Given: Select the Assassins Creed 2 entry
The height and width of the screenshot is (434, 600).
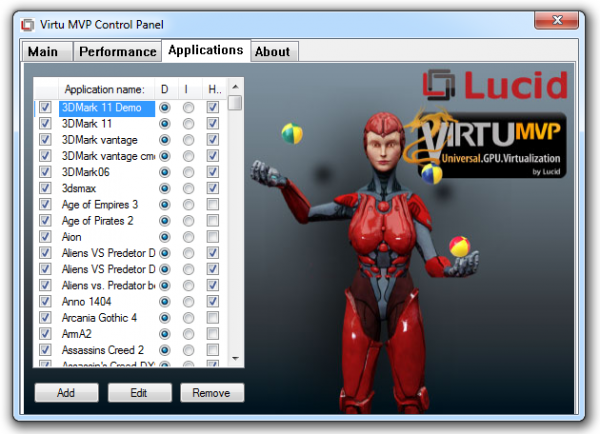Looking at the screenshot, I should (103, 350).
